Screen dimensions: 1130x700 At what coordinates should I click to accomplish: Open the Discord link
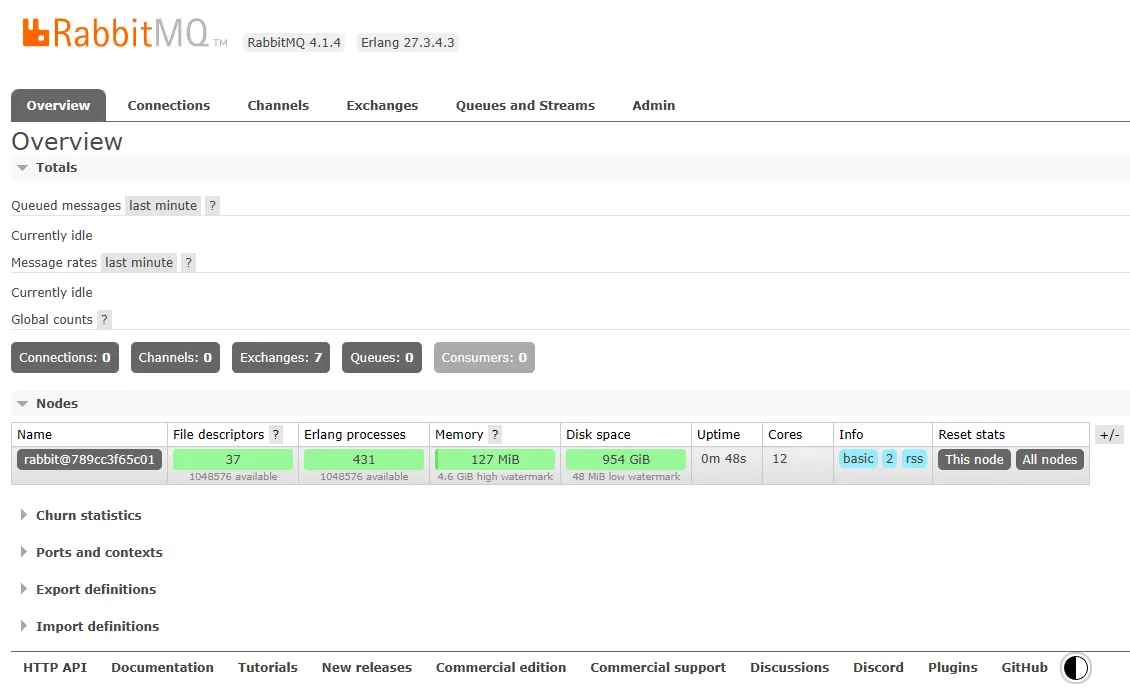point(878,668)
